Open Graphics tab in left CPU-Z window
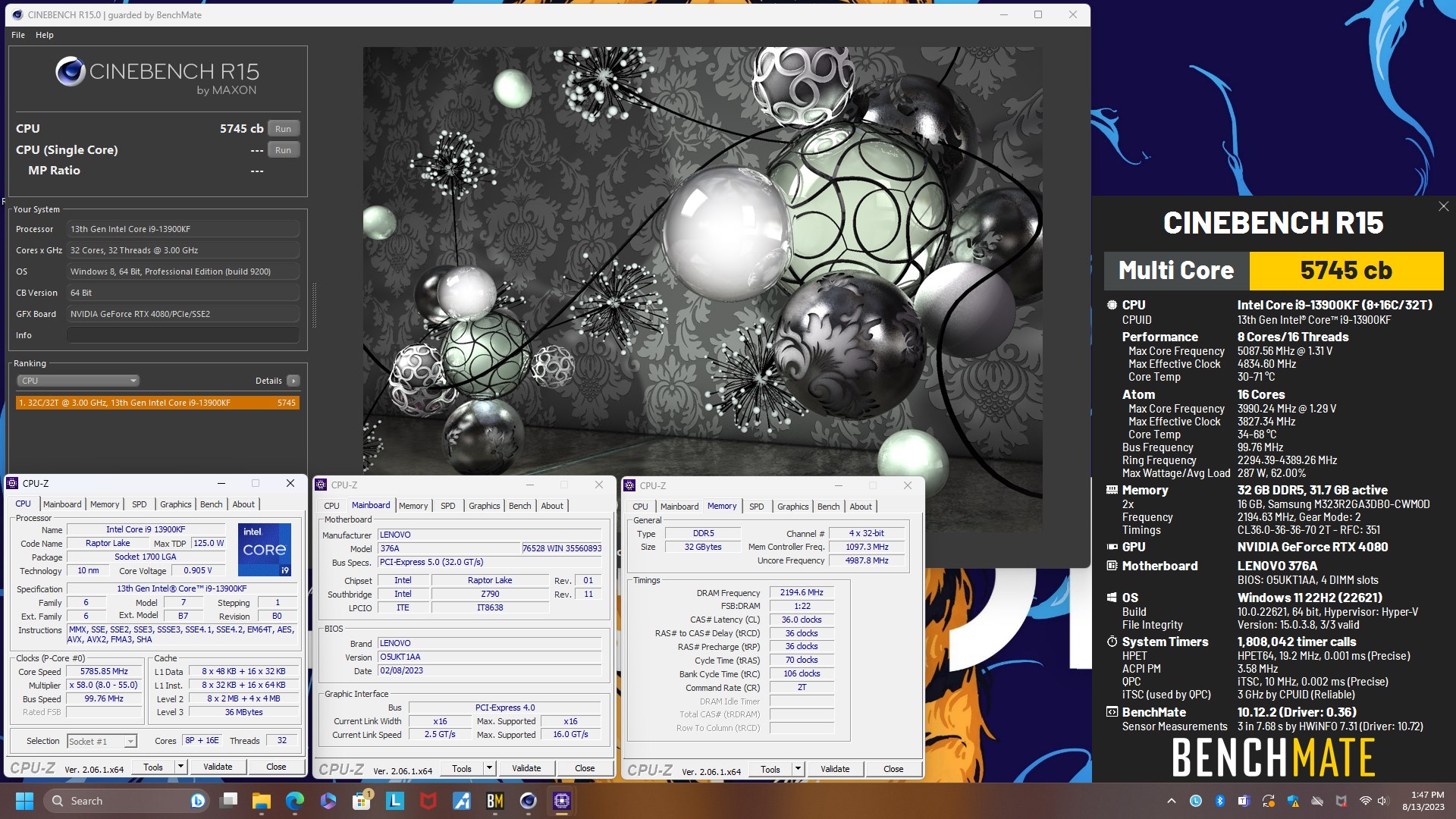1456x819 pixels. click(176, 504)
